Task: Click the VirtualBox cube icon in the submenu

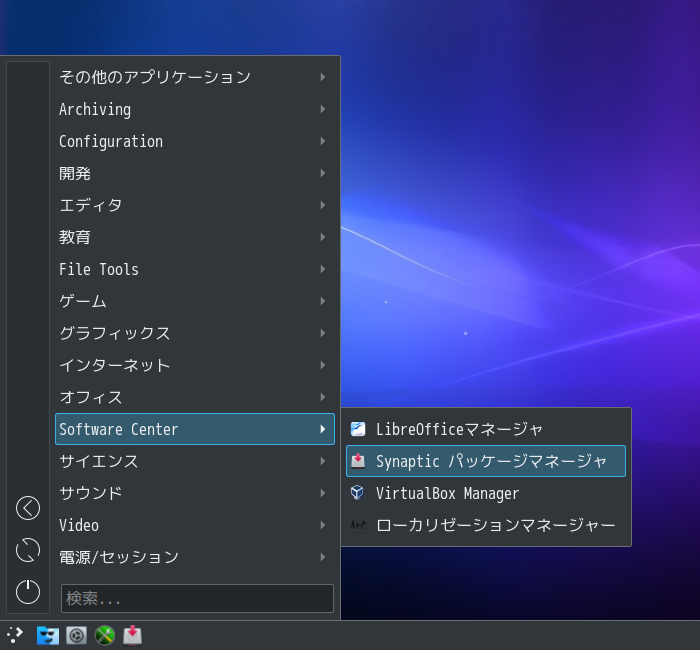Action: 358,493
